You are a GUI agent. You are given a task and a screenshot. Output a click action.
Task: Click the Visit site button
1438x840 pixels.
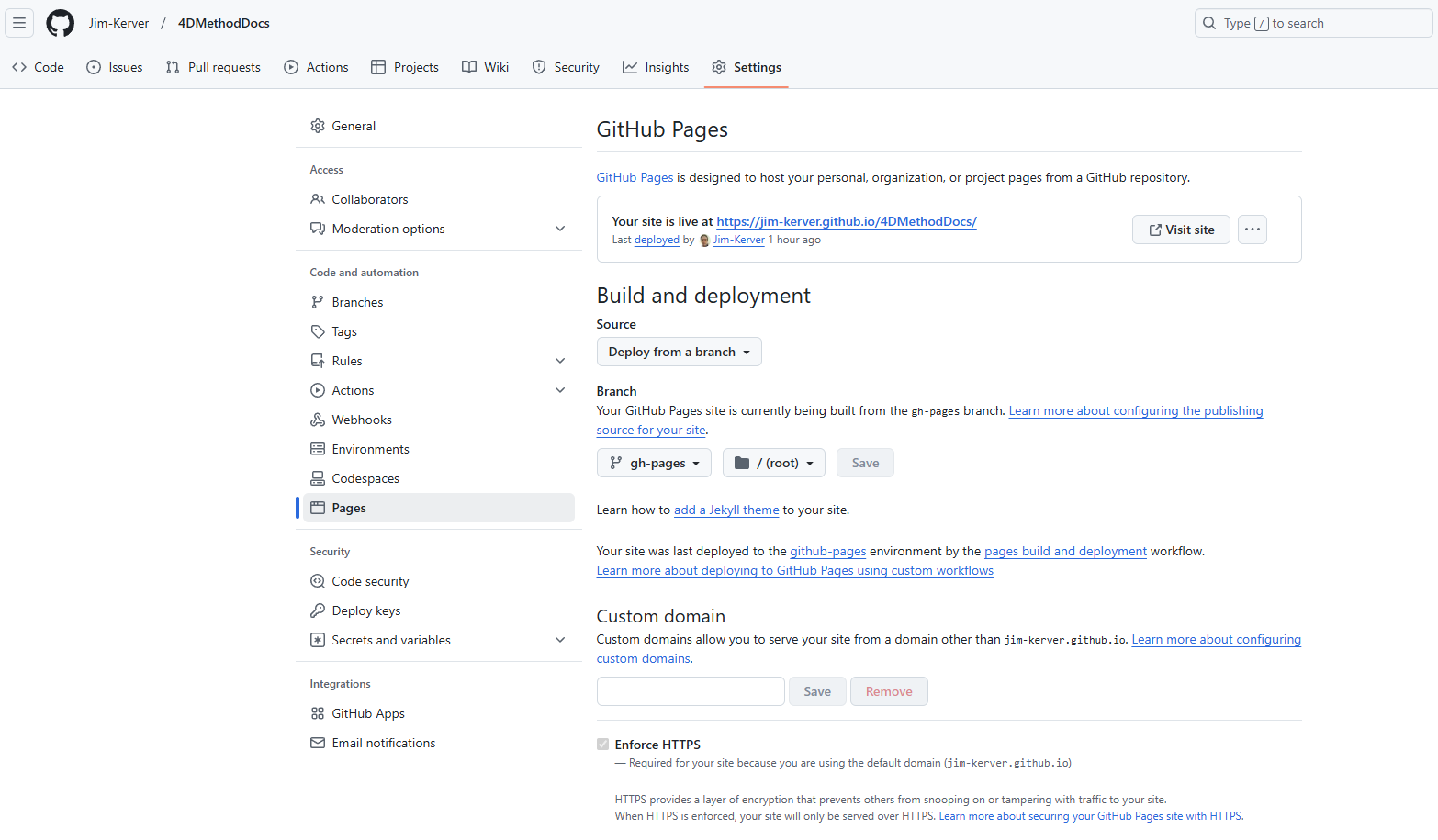[x=1180, y=230]
